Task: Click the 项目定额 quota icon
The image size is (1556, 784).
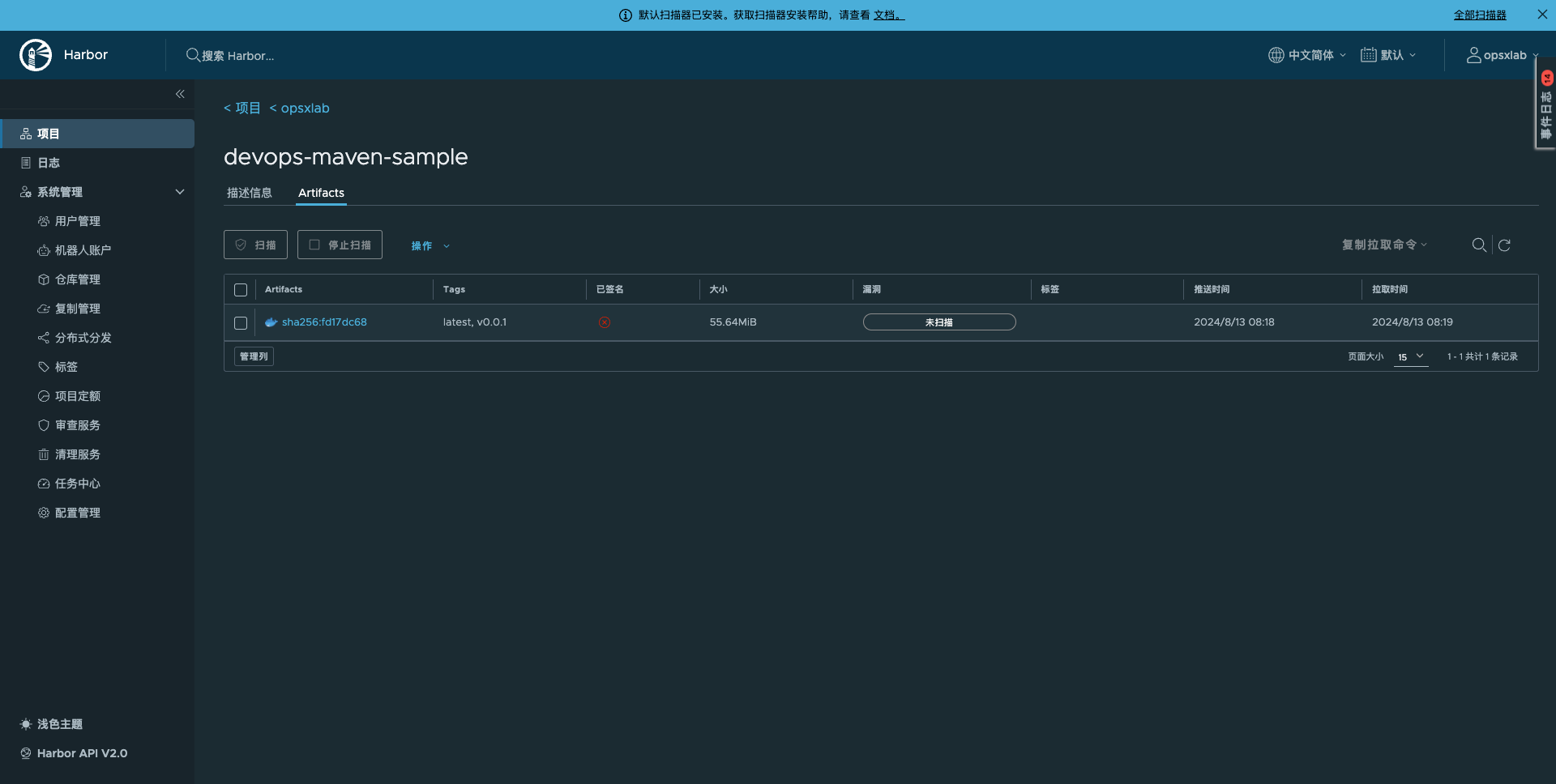Action: pos(44,396)
